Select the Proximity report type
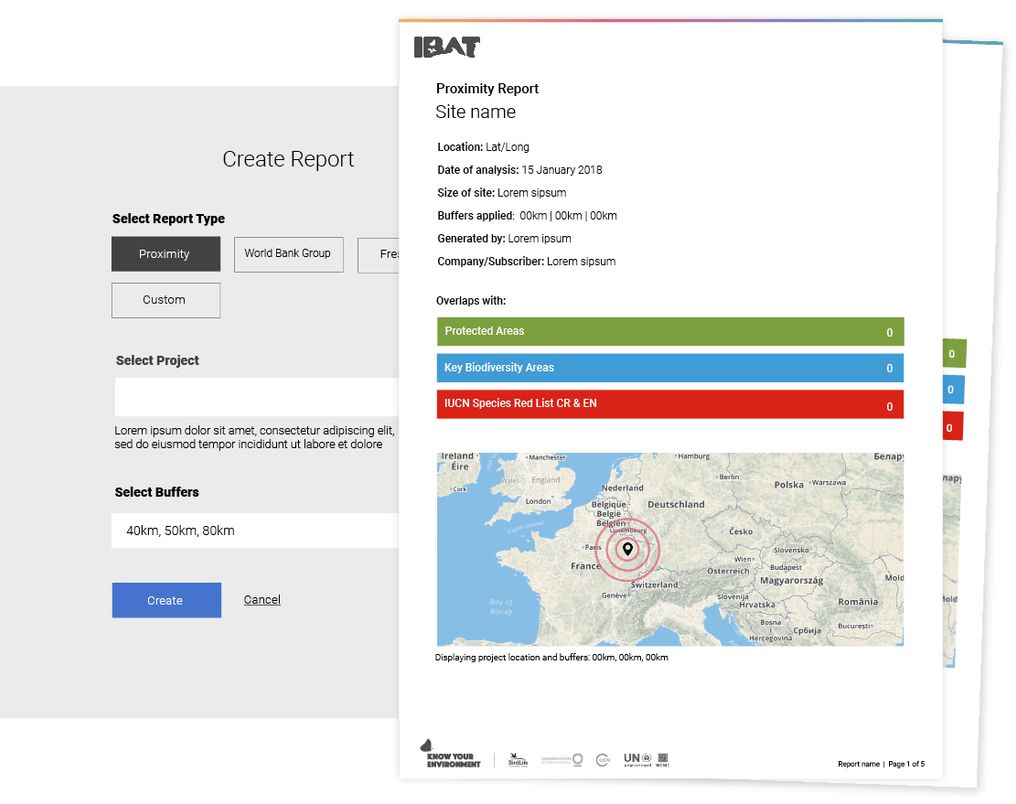 (x=165, y=254)
